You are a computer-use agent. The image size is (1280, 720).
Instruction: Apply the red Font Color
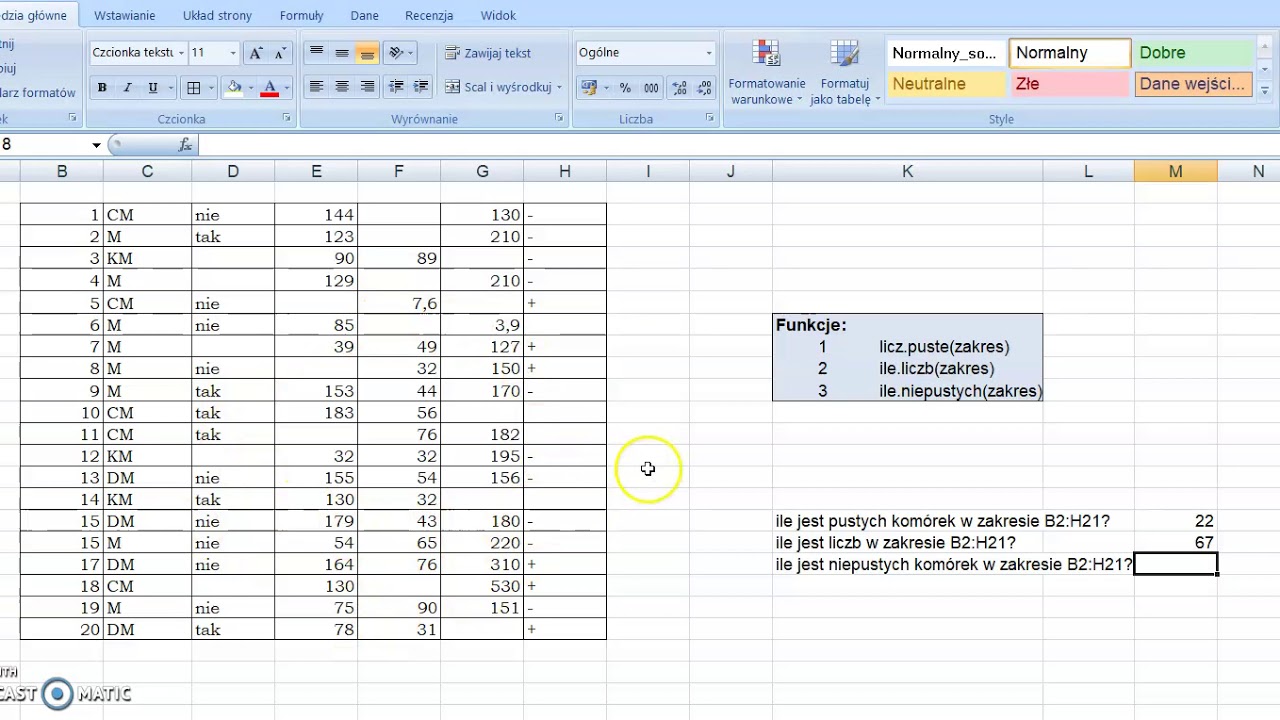269,88
